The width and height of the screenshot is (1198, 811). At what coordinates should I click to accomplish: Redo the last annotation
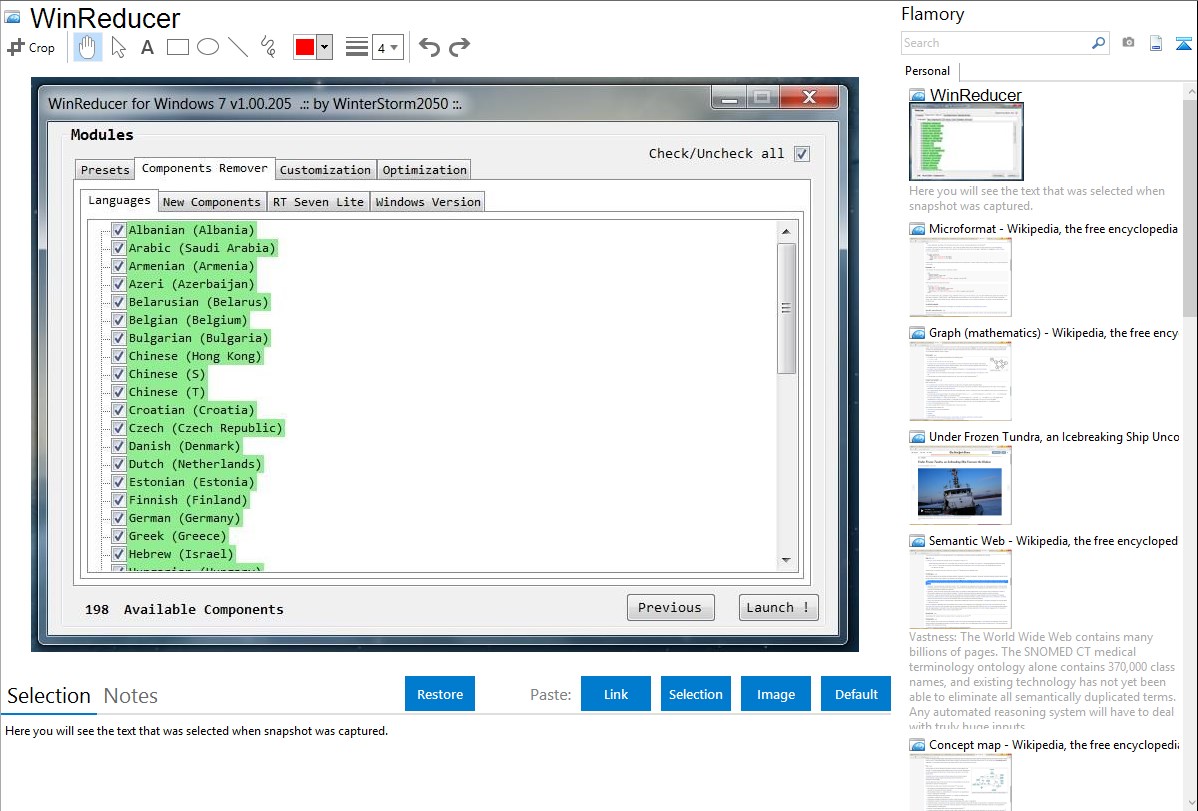(x=459, y=47)
